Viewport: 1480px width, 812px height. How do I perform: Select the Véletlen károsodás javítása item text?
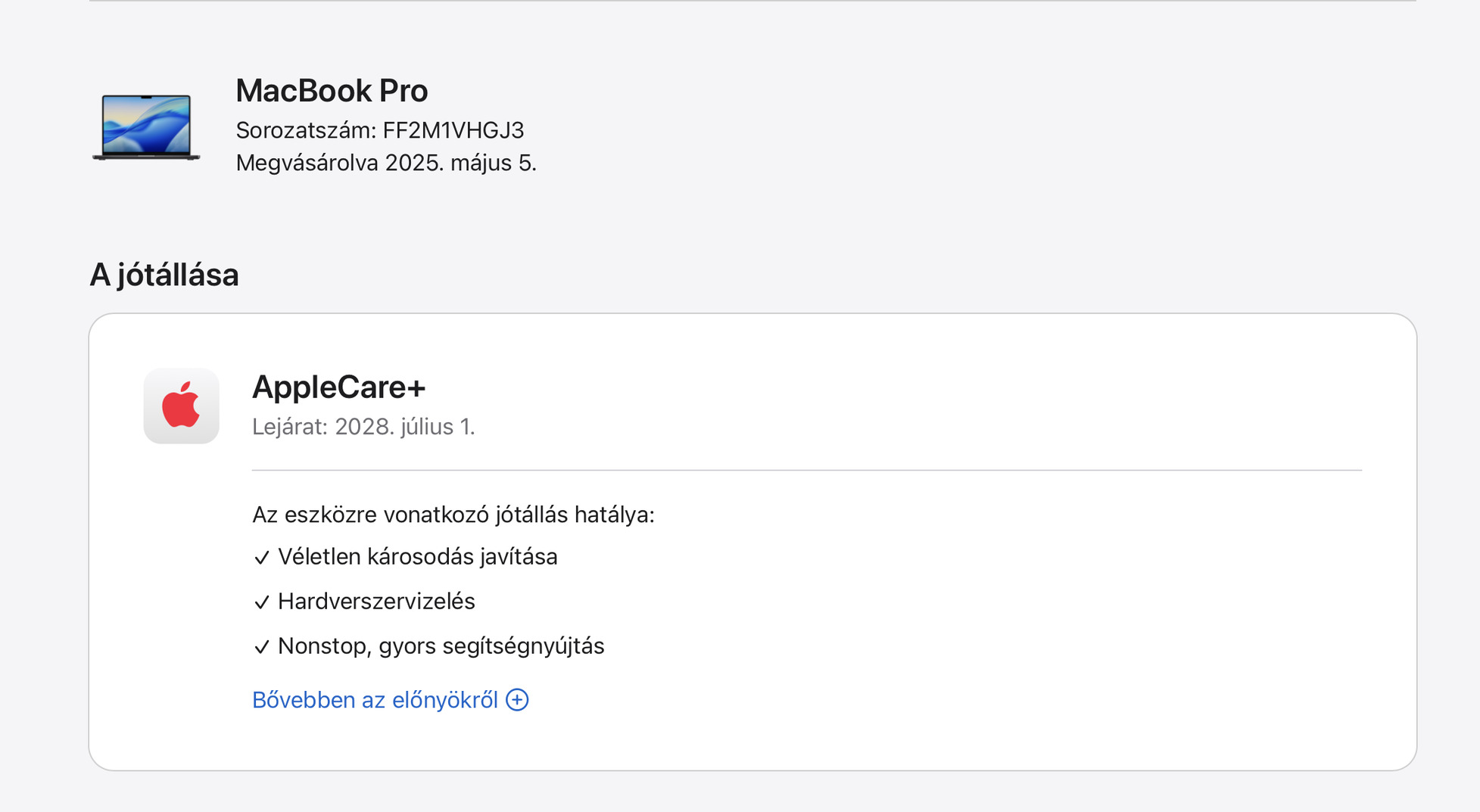tap(417, 557)
